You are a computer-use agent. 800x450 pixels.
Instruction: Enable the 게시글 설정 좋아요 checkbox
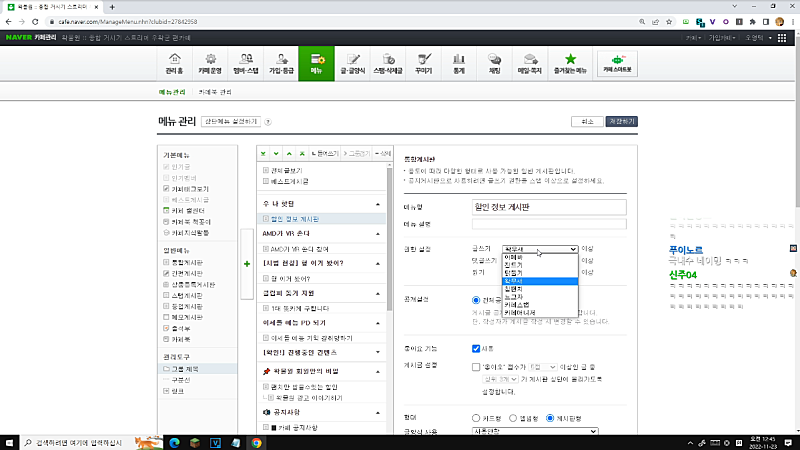pyautogui.click(x=476, y=367)
